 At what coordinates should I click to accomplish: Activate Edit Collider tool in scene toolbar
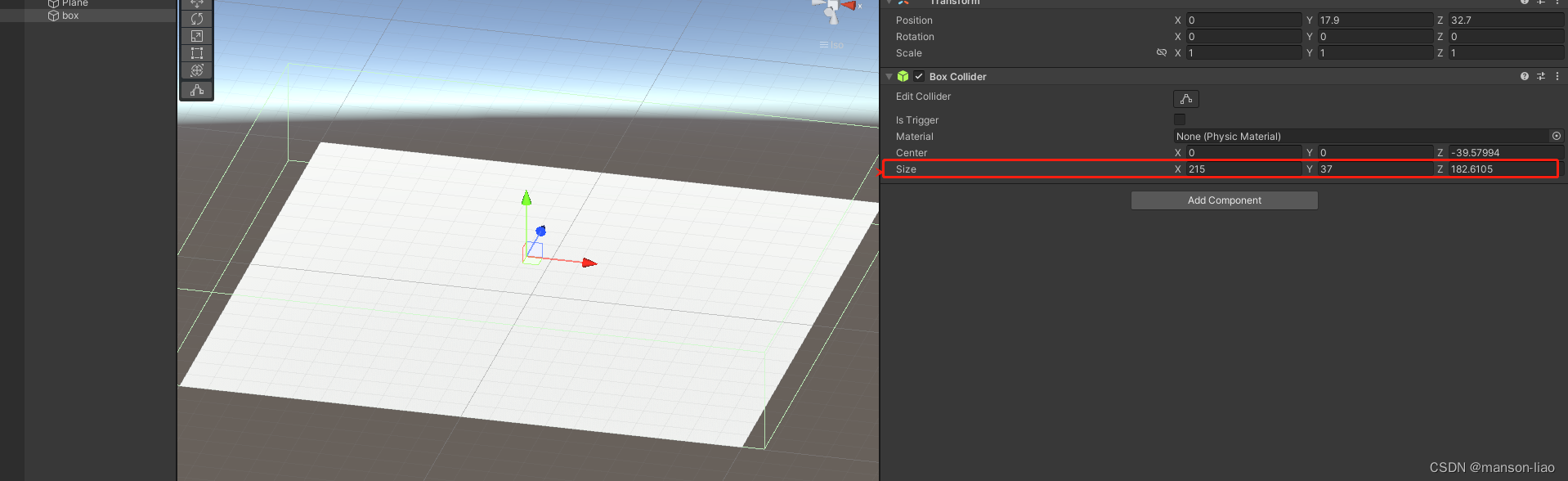tap(197, 90)
